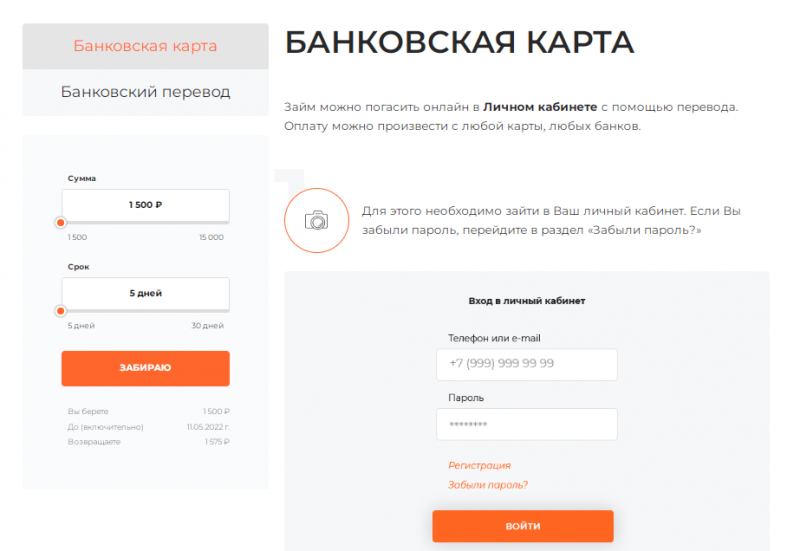Click the 15 000 maximum amount label
Viewport: 800px width, 551px height.
(x=211, y=238)
